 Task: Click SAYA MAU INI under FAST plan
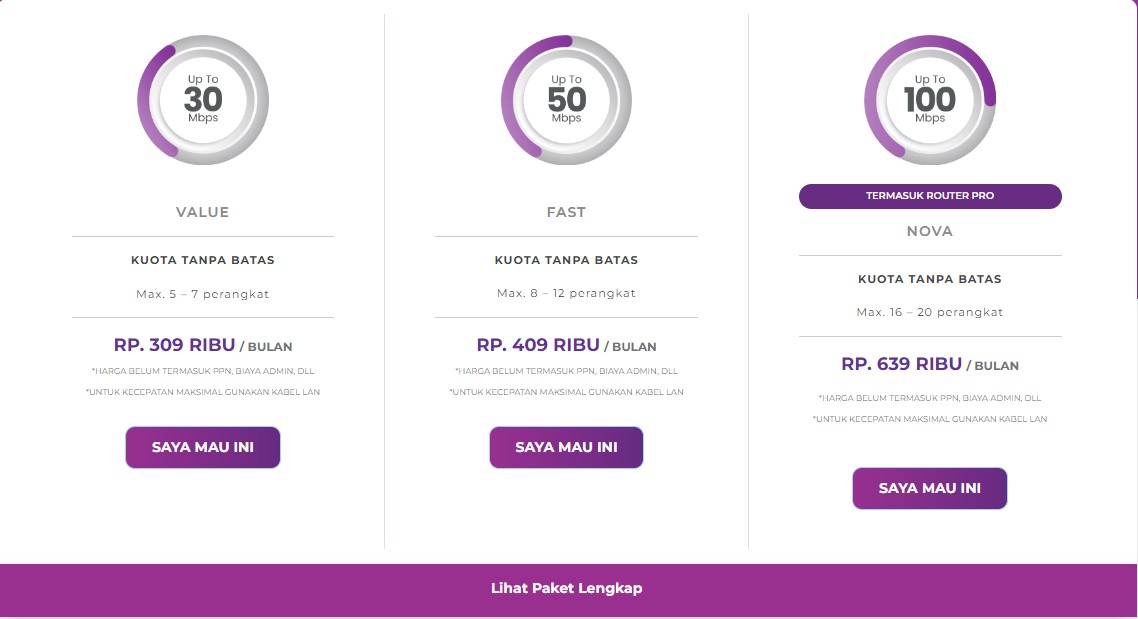coord(566,447)
